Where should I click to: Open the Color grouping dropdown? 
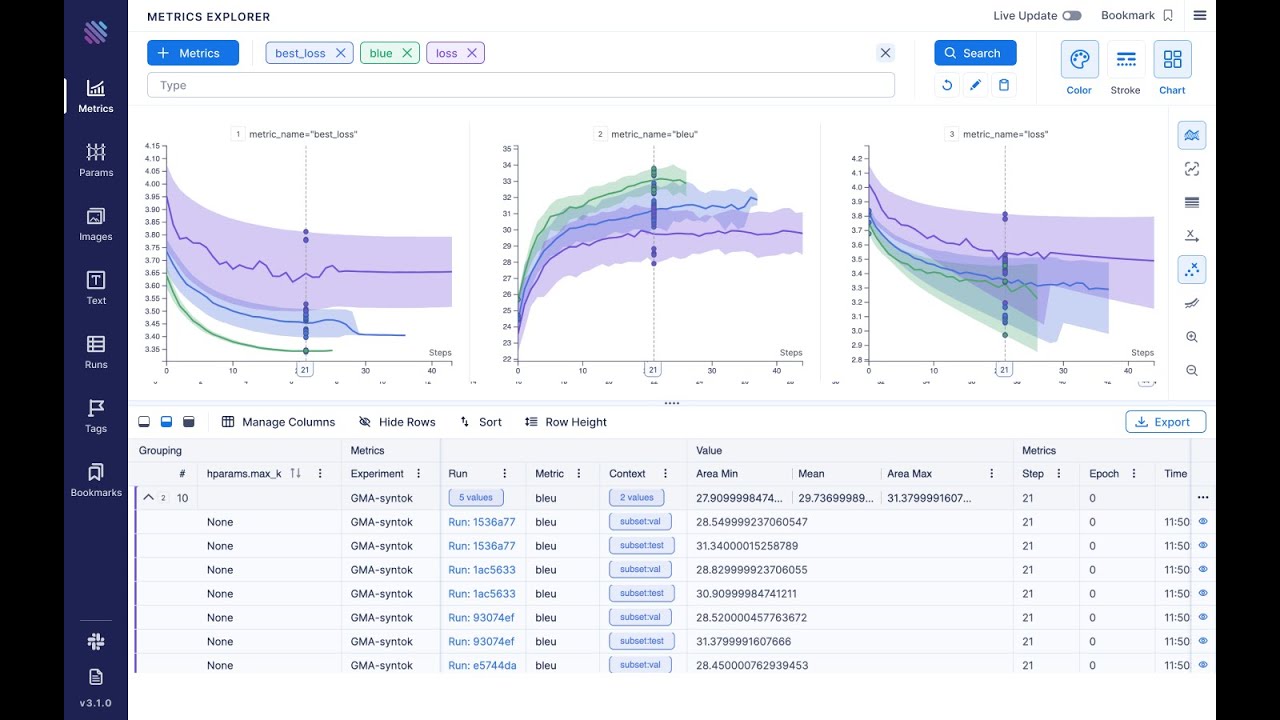pos(1079,68)
